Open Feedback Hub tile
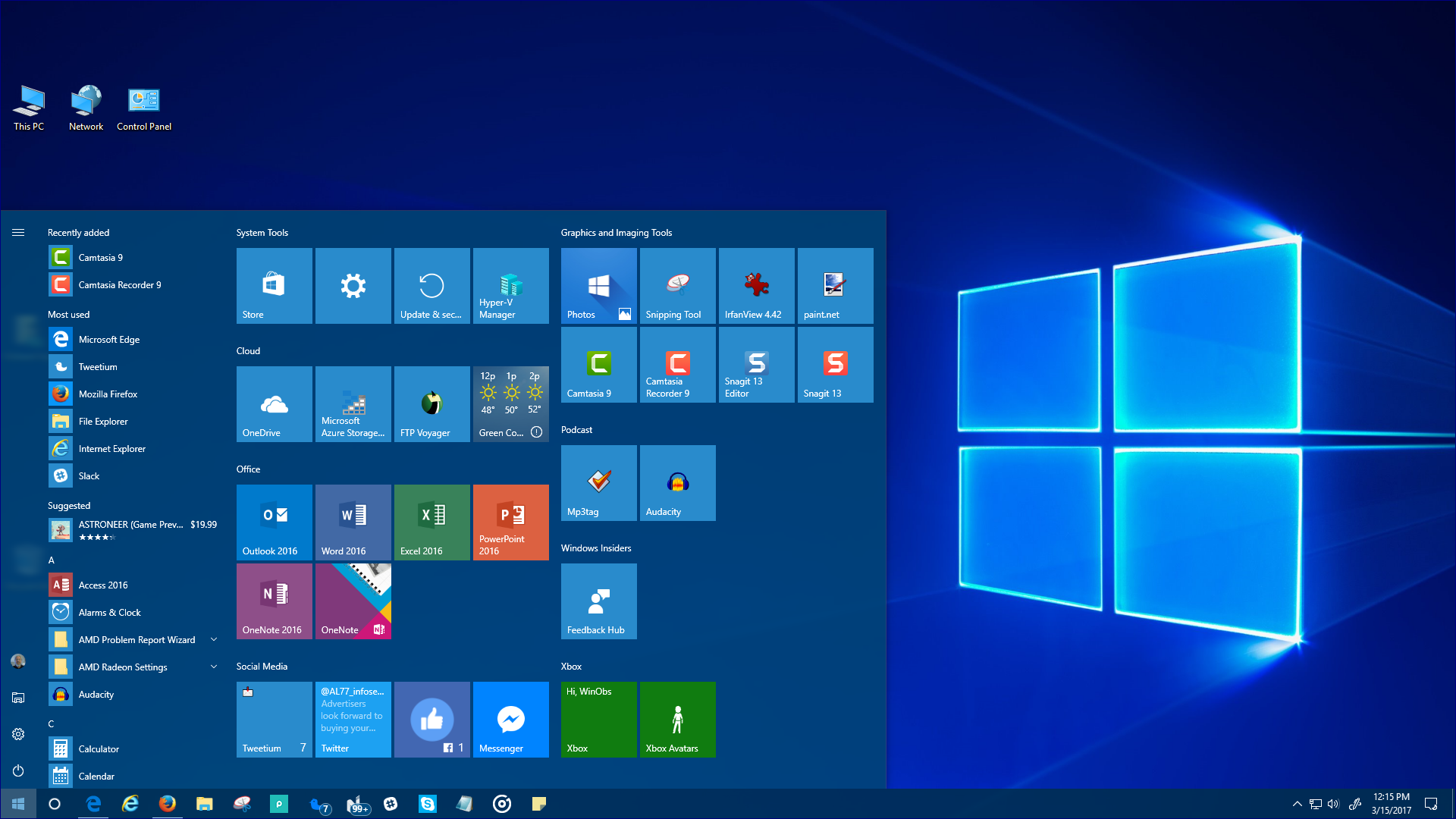The width and height of the screenshot is (1456, 819). [x=598, y=601]
